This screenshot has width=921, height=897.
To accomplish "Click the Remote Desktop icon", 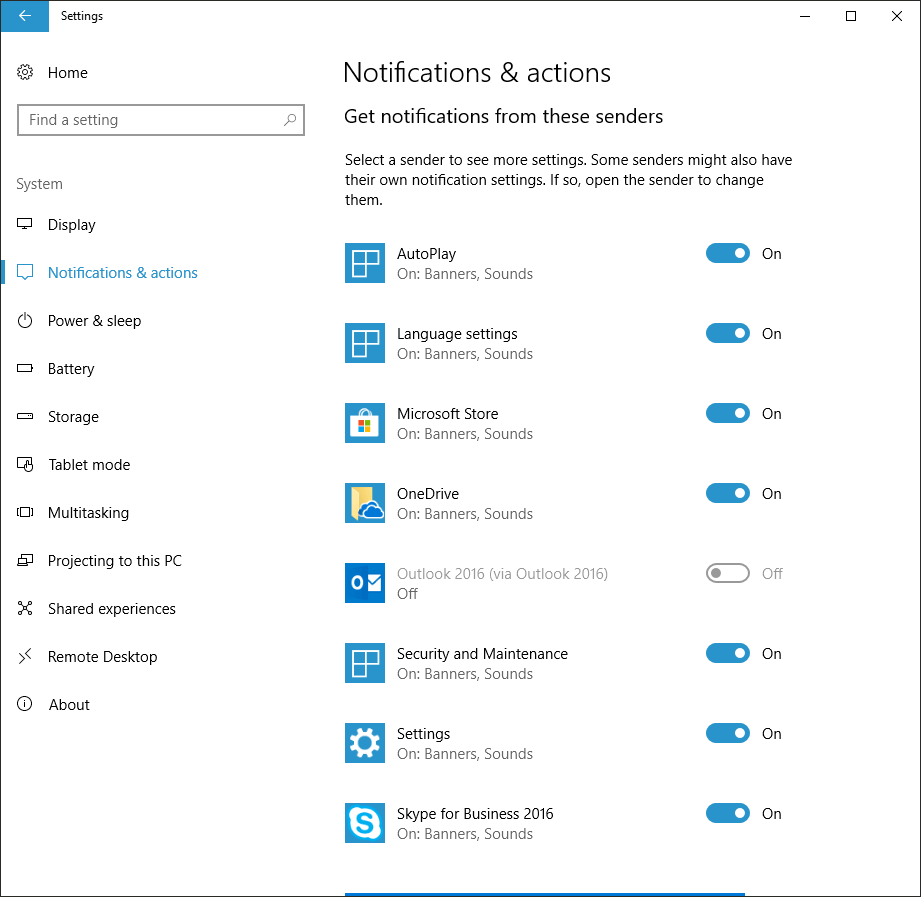I will [25, 656].
